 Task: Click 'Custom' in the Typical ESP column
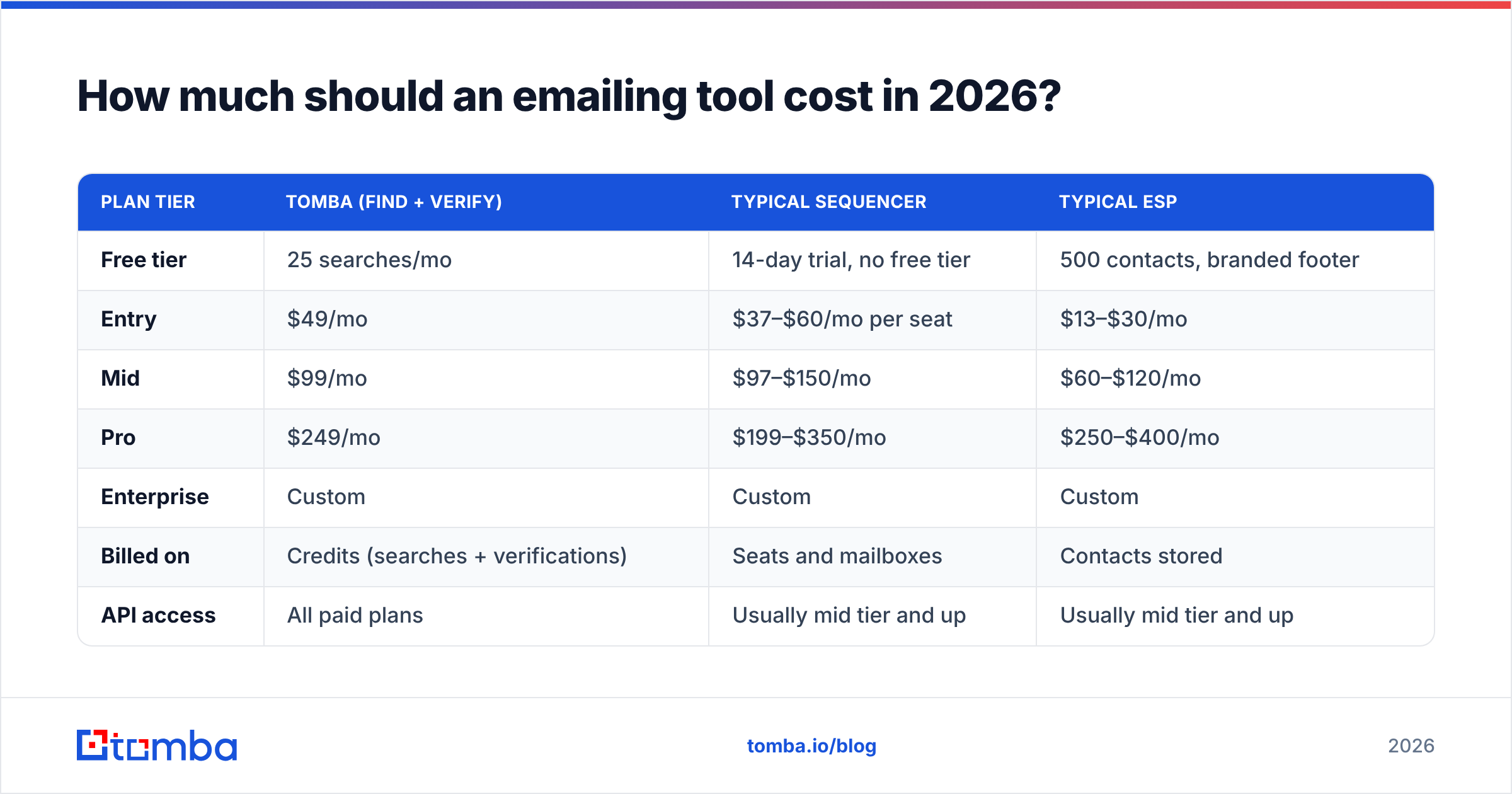click(x=1099, y=497)
